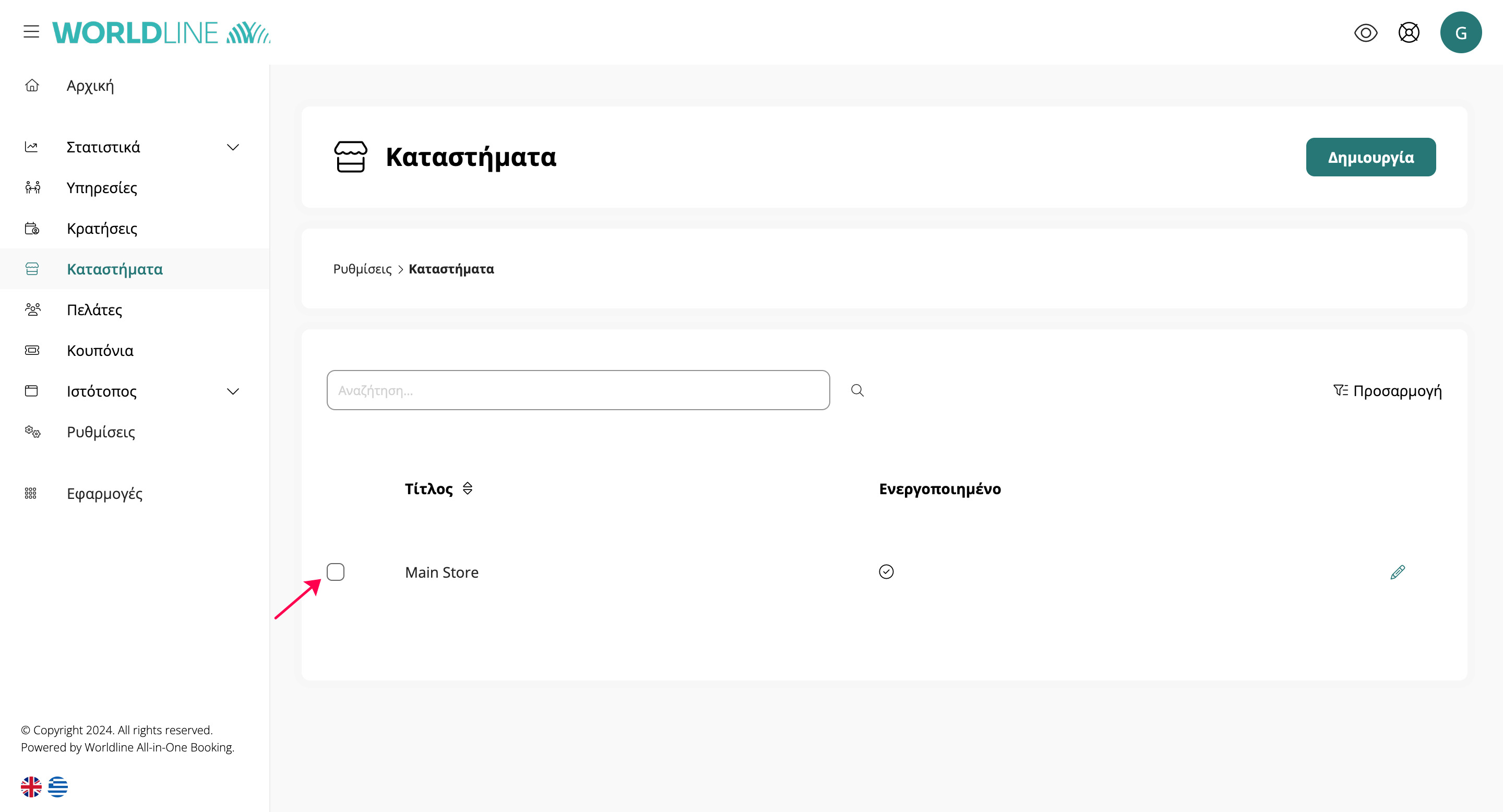The image size is (1503, 812).
Task: Click the Ρυθμίσεις breadcrumb link
Action: (x=362, y=269)
